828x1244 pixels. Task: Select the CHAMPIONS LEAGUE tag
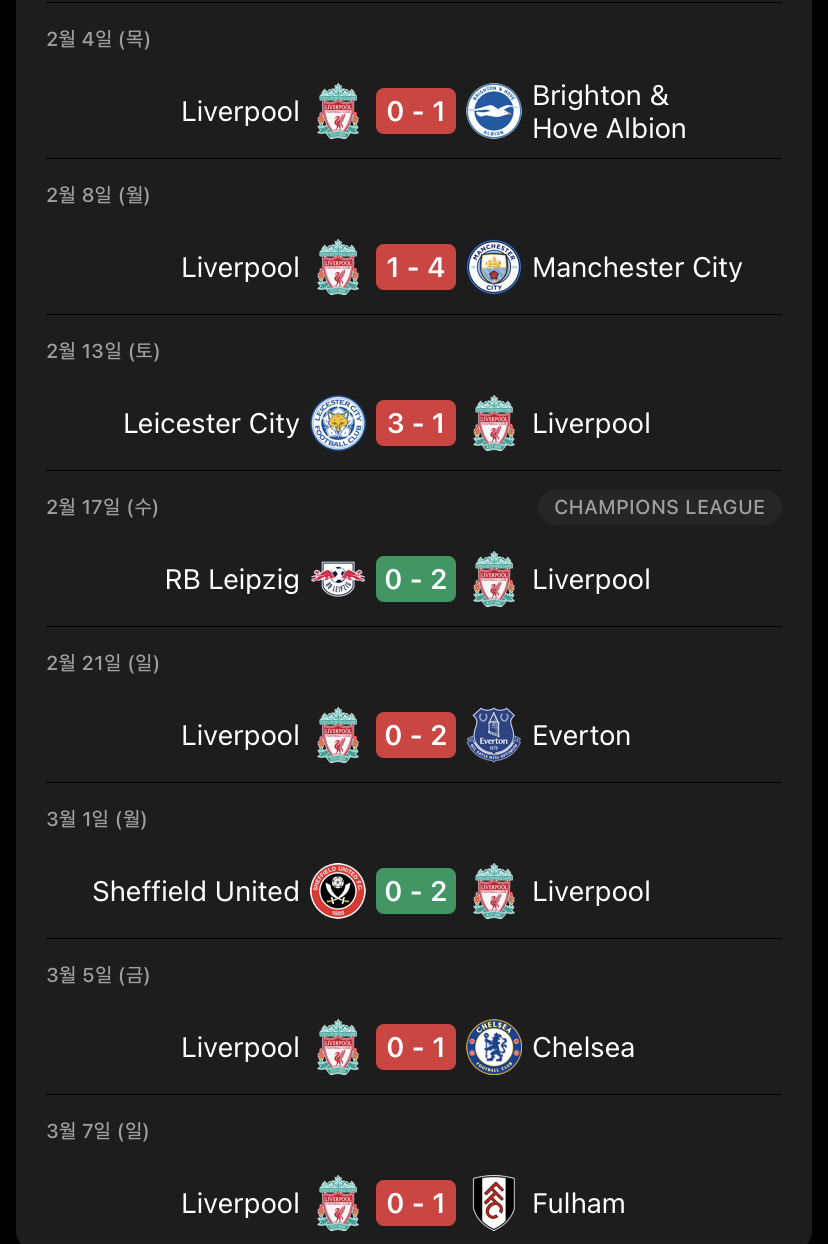tap(660, 507)
